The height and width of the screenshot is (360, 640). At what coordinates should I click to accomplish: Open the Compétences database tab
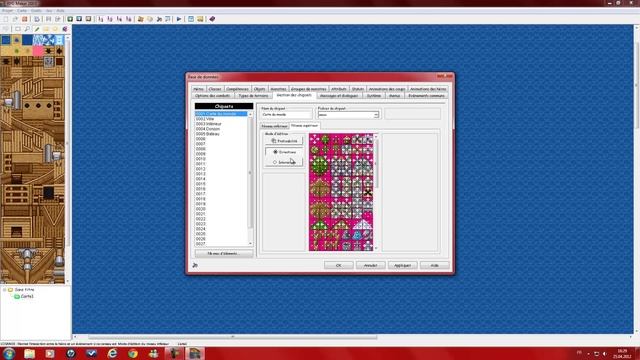237,89
